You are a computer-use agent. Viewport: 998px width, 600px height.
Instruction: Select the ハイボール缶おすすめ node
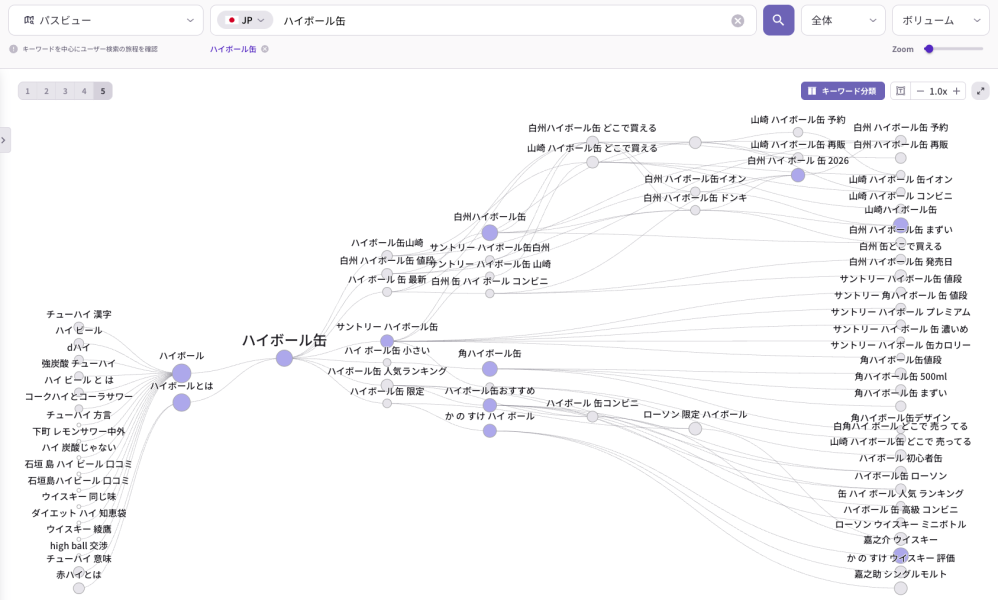click(489, 405)
